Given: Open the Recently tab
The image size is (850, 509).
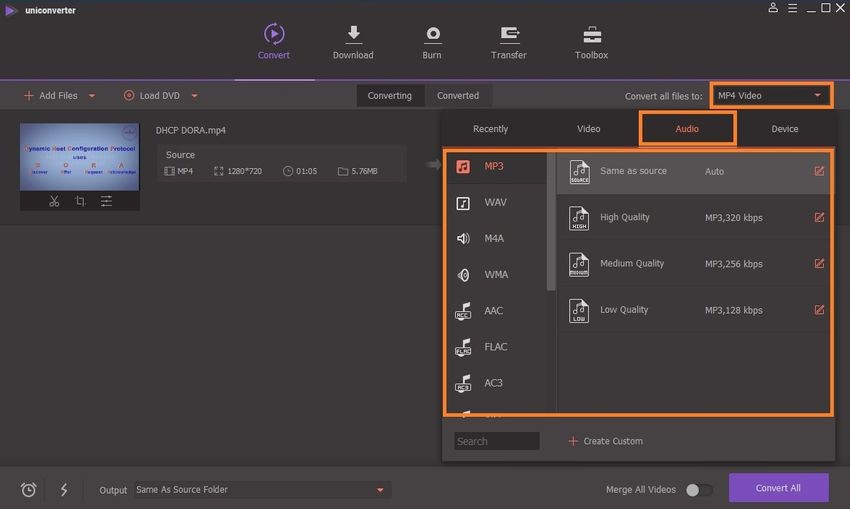Looking at the screenshot, I should point(490,129).
